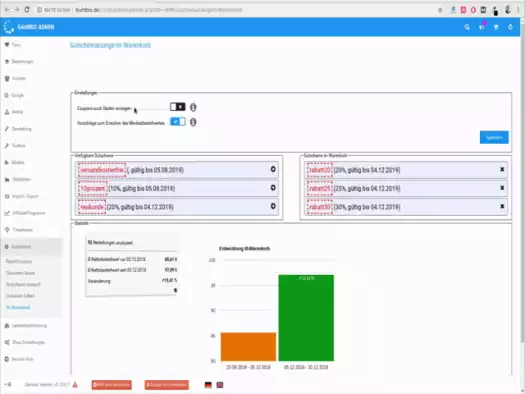Click the green bar in Warenkorb chart
The image size is (525, 394).
(x=306, y=318)
